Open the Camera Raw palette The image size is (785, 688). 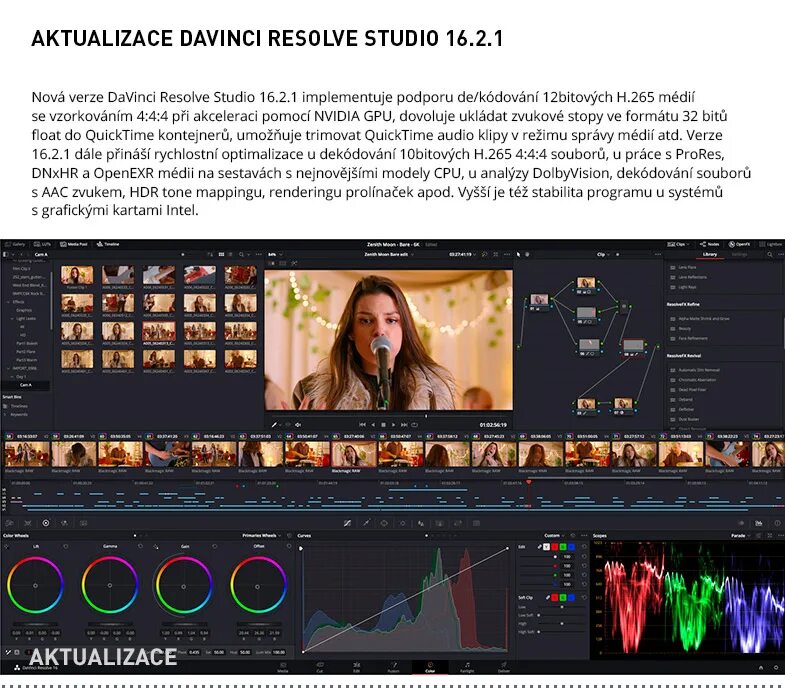click(x=10, y=523)
